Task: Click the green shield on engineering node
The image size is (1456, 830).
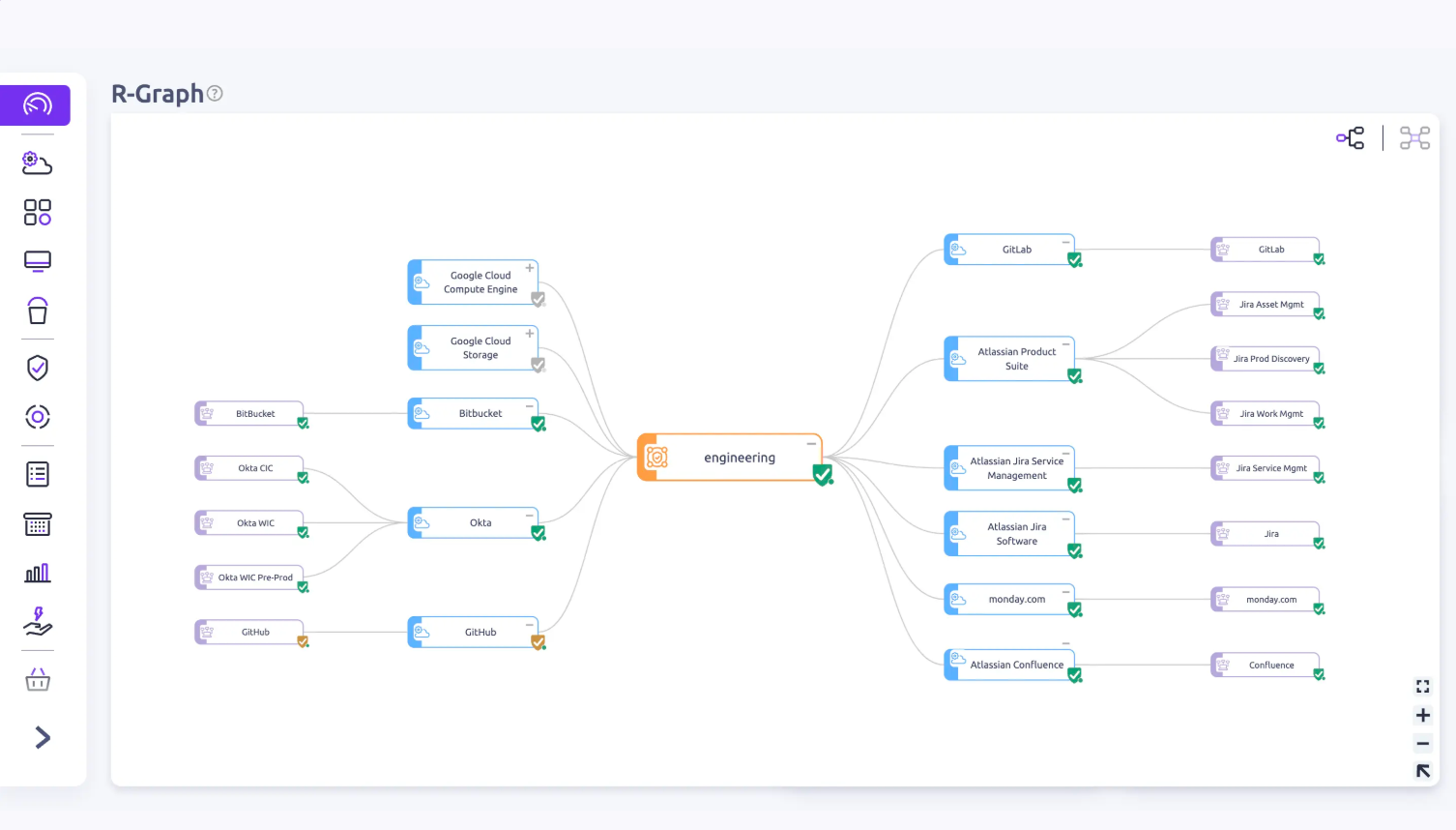Action: 823,475
